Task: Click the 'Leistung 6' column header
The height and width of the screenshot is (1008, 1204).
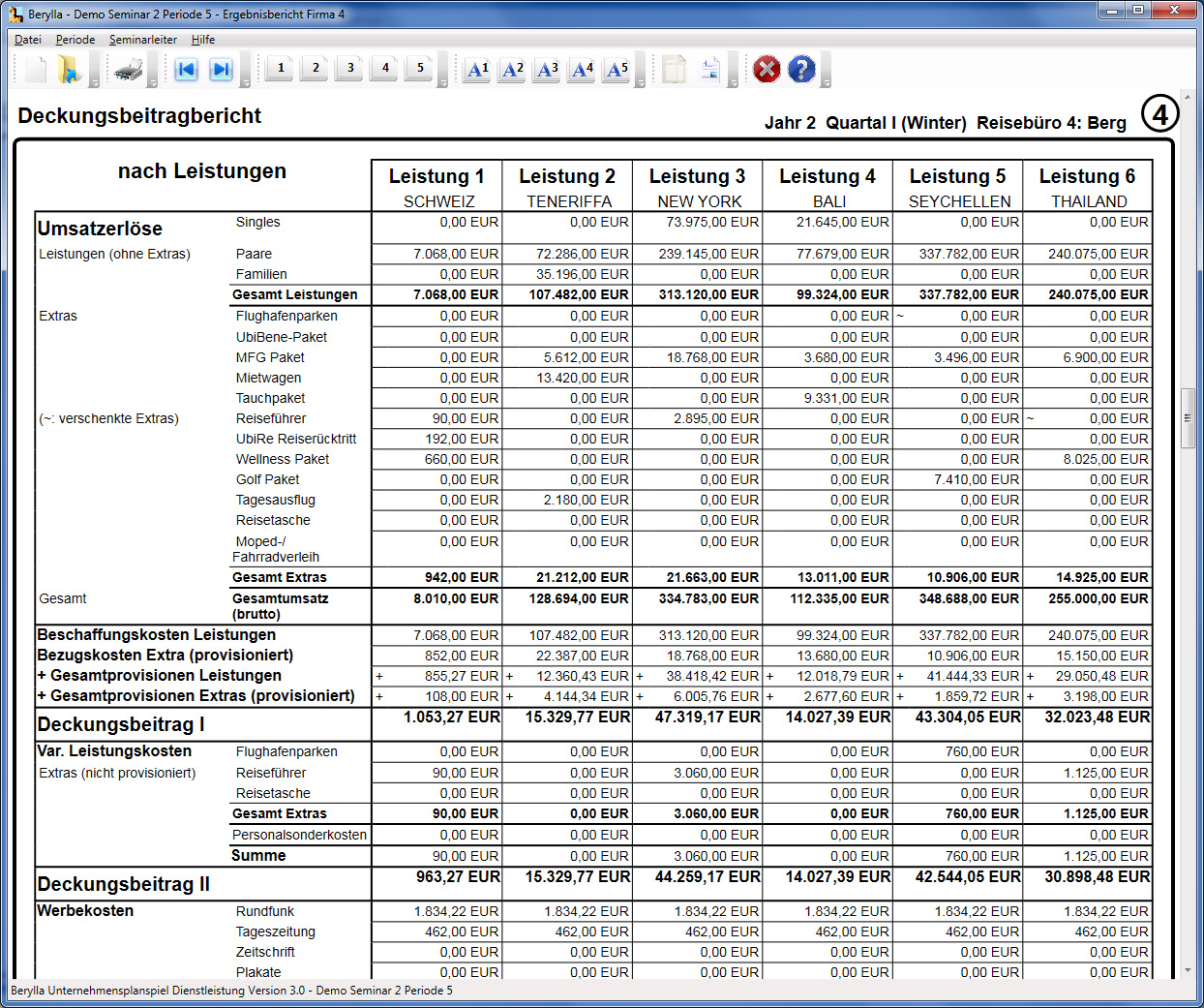Action: tap(1088, 176)
